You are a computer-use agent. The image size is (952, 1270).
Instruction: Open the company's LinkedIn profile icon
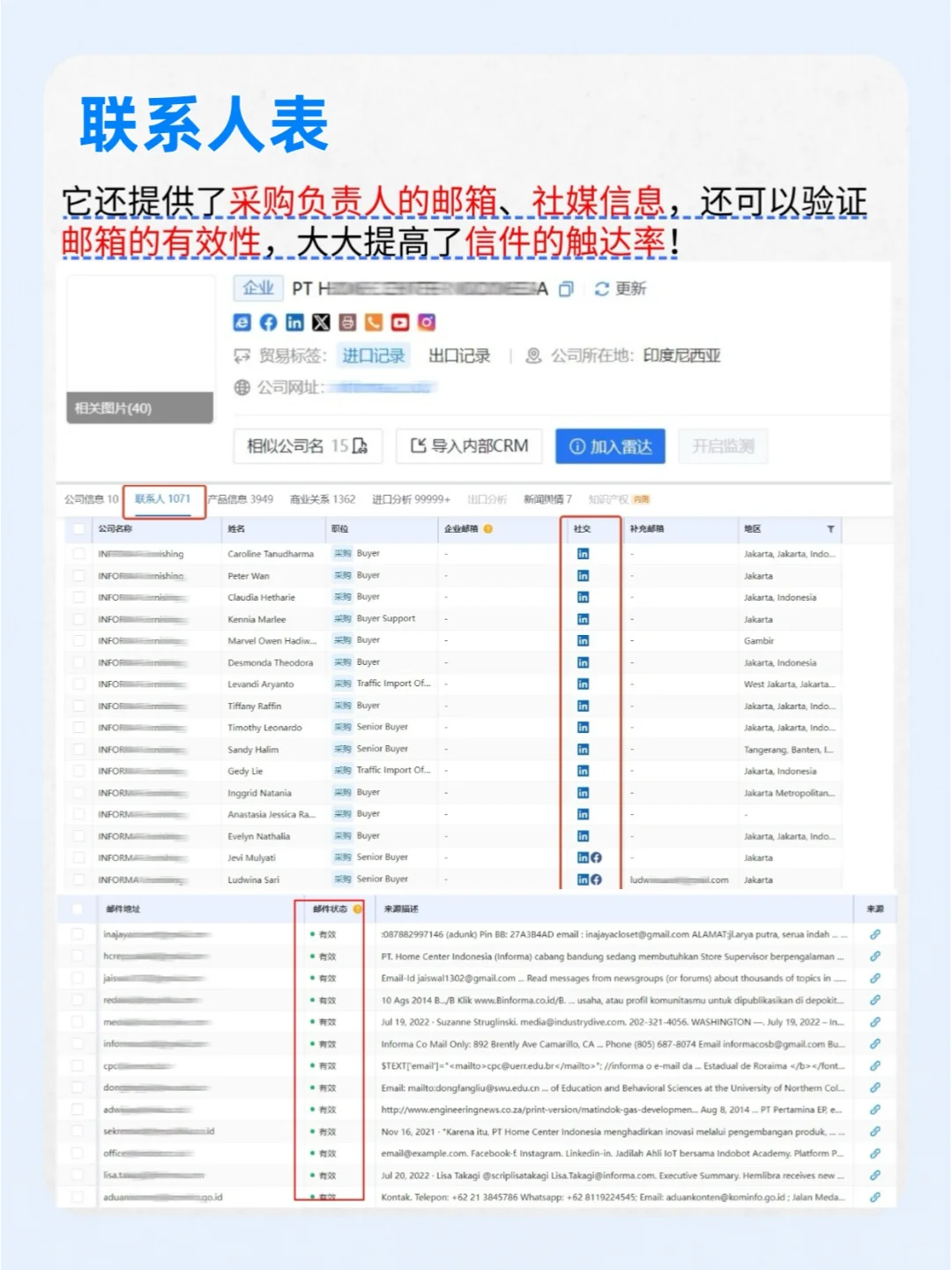pyautogui.click(x=294, y=323)
